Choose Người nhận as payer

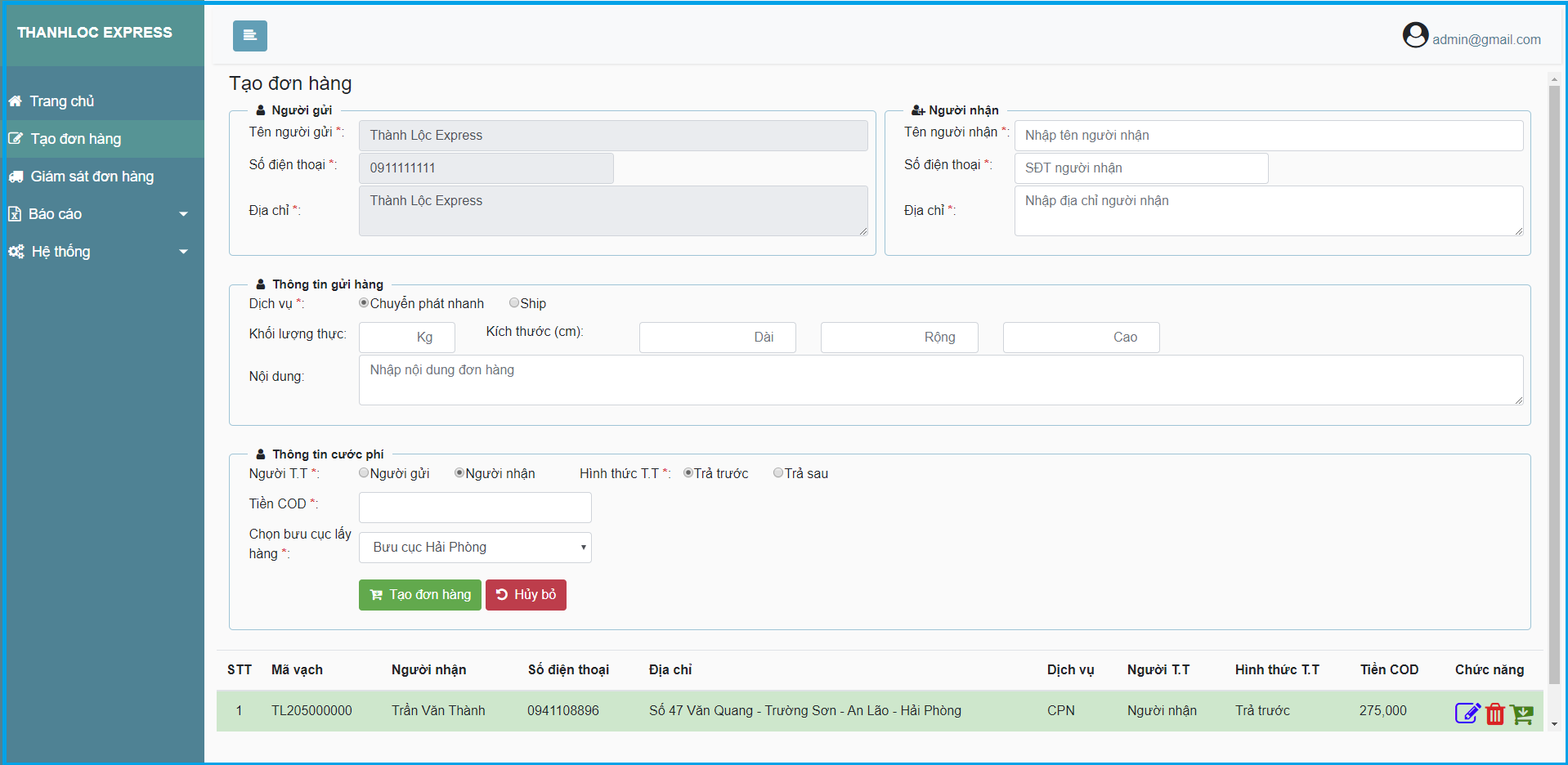(459, 473)
